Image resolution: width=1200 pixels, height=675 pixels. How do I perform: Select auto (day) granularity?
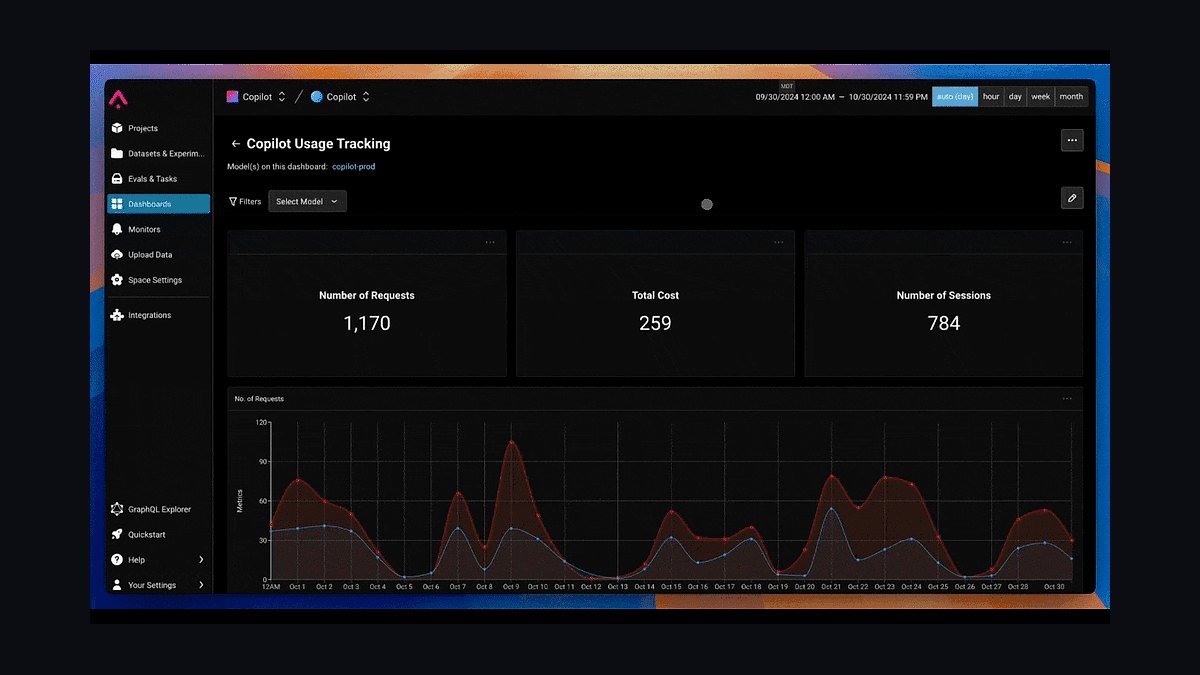(x=955, y=97)
